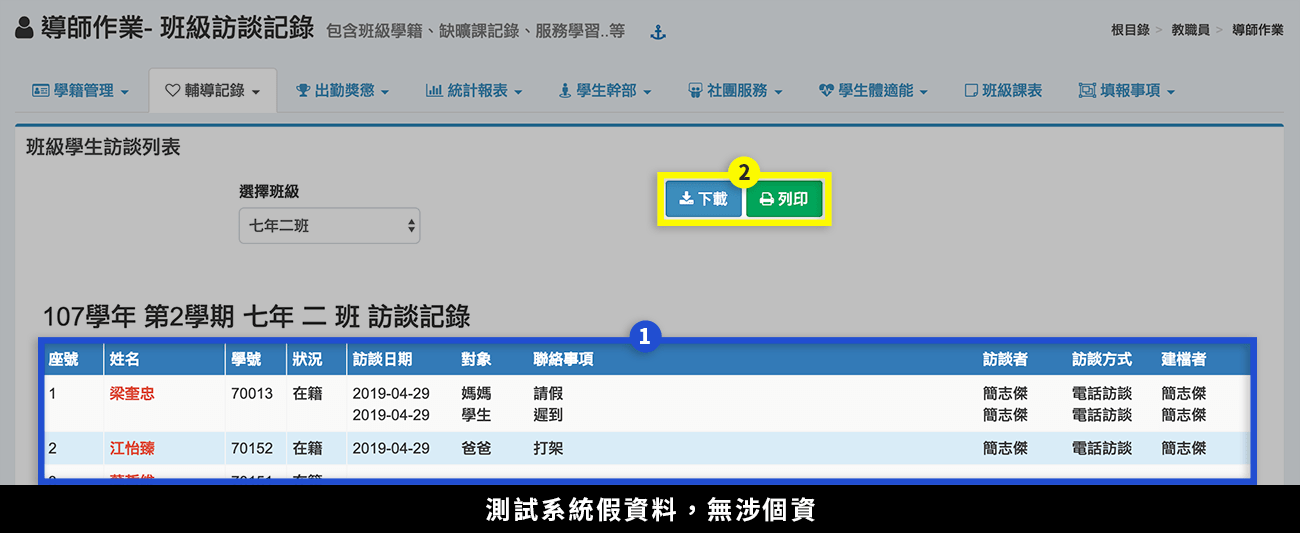This screenshot has height=533, width=1300.
Task: Click the 根目錄 breadcrumb link
Action: [x=1129, y=30]
